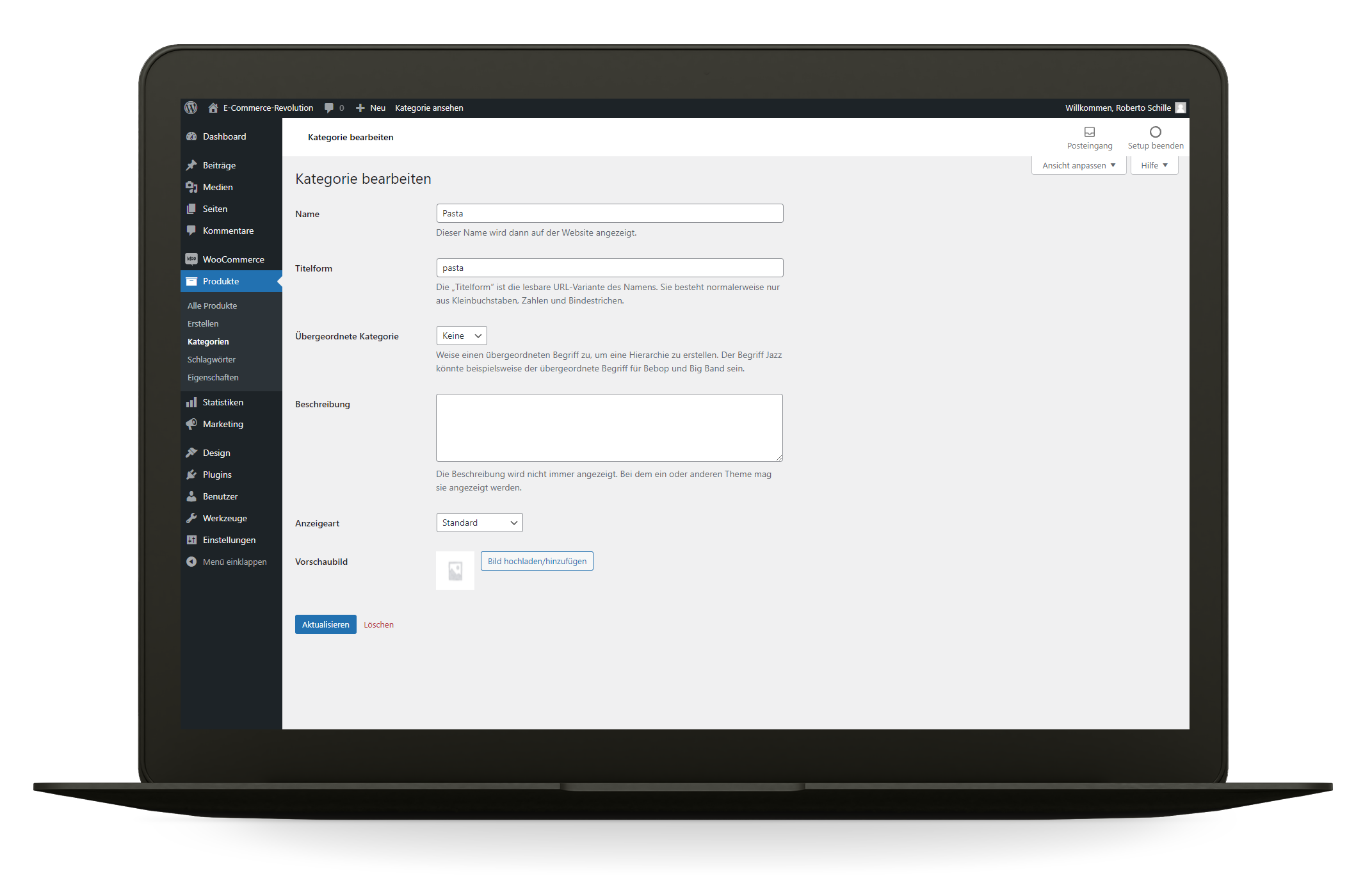The width and height of the screenshot is (1372, 885).
Task: Open the Übergeordnete Kategorie dropdown
Action: pos(461,336)
